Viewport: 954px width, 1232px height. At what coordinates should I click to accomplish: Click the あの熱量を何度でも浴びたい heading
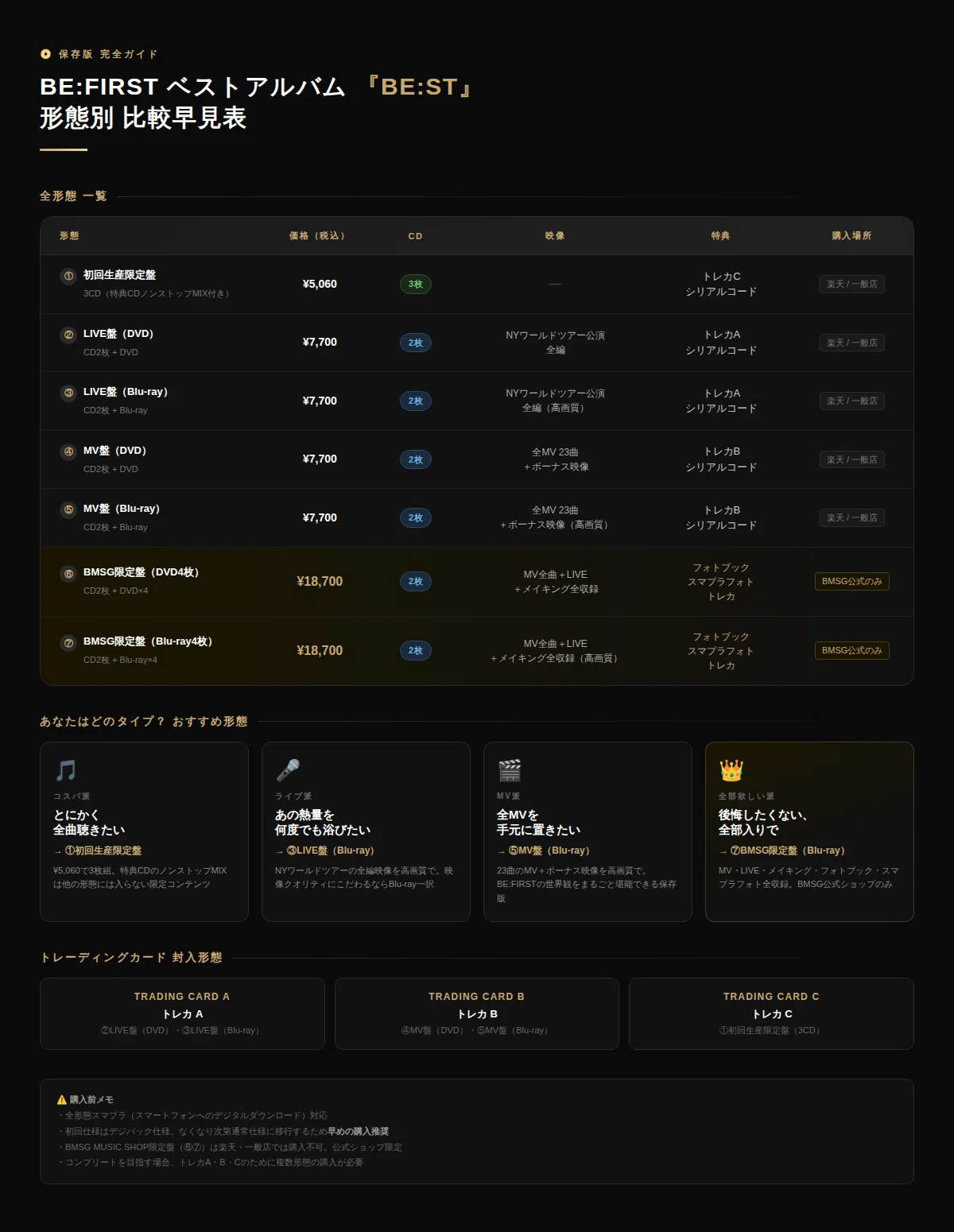click(x=323, y=823)
